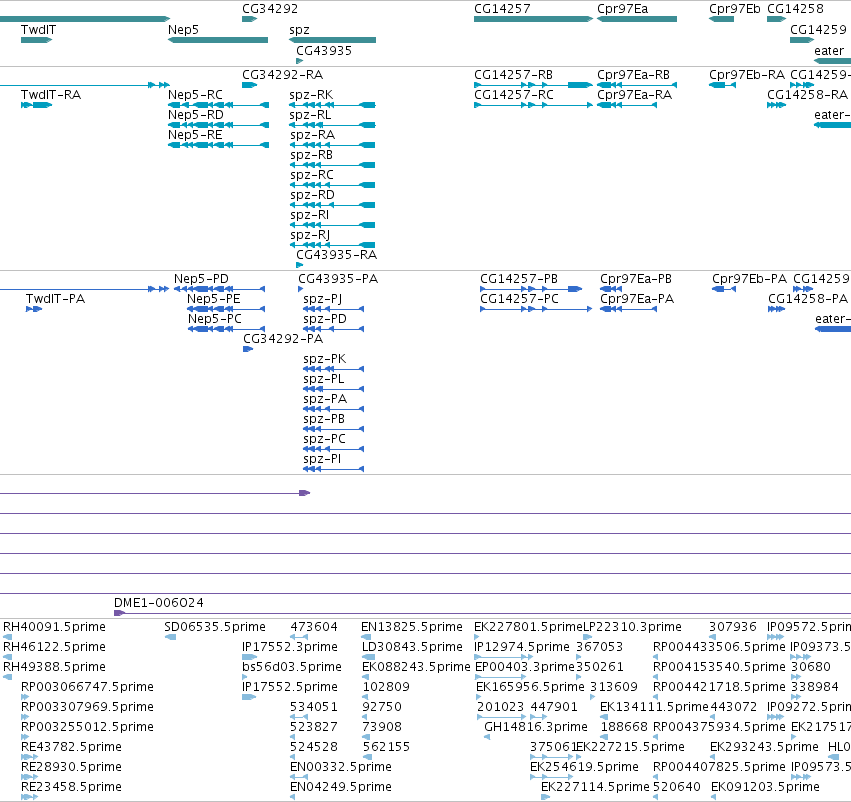Click the Nep5-RD transcript label

[x=195, y=115]
